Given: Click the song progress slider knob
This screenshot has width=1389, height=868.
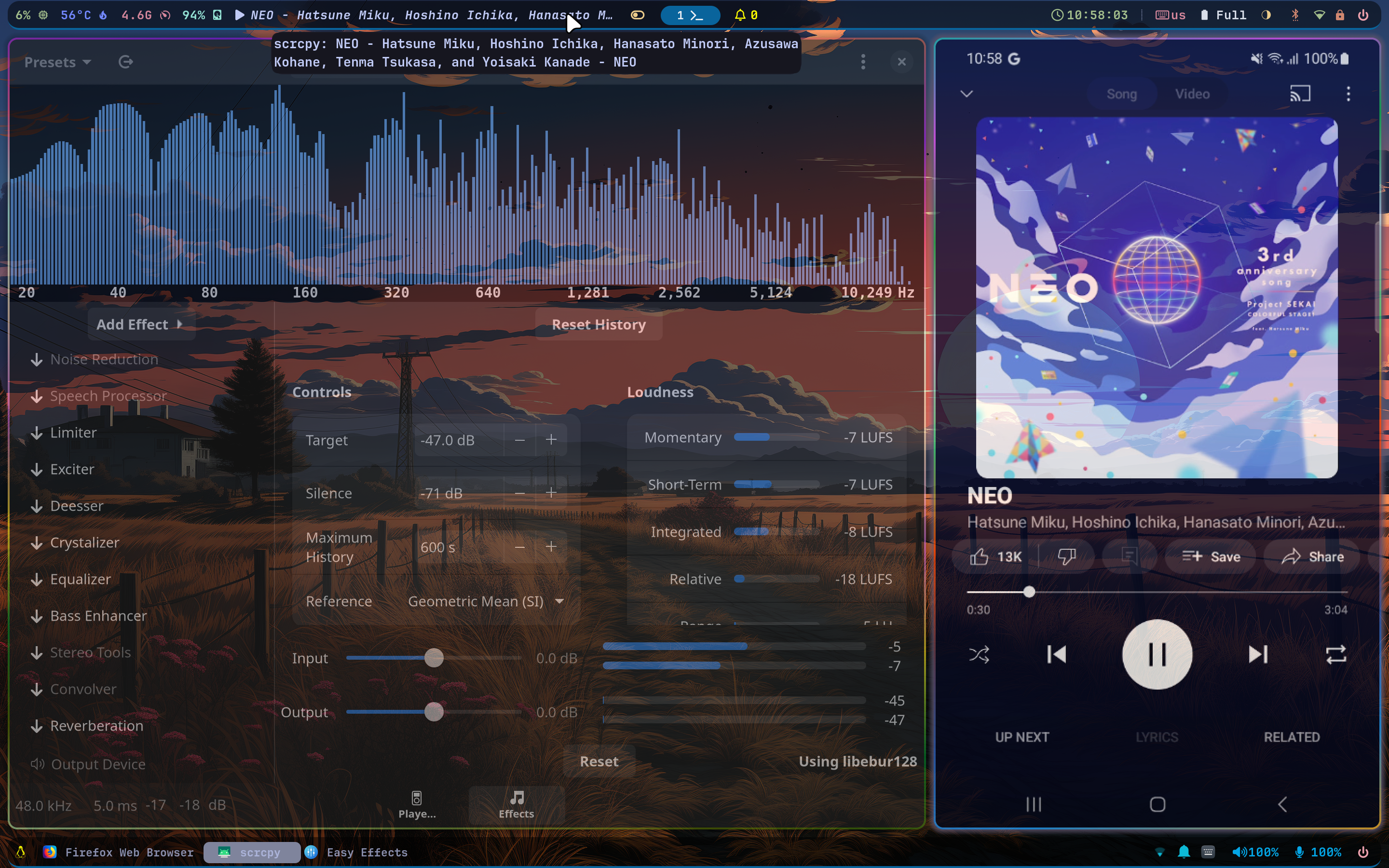Looking at the screenshot, I should click(1029, 592).
